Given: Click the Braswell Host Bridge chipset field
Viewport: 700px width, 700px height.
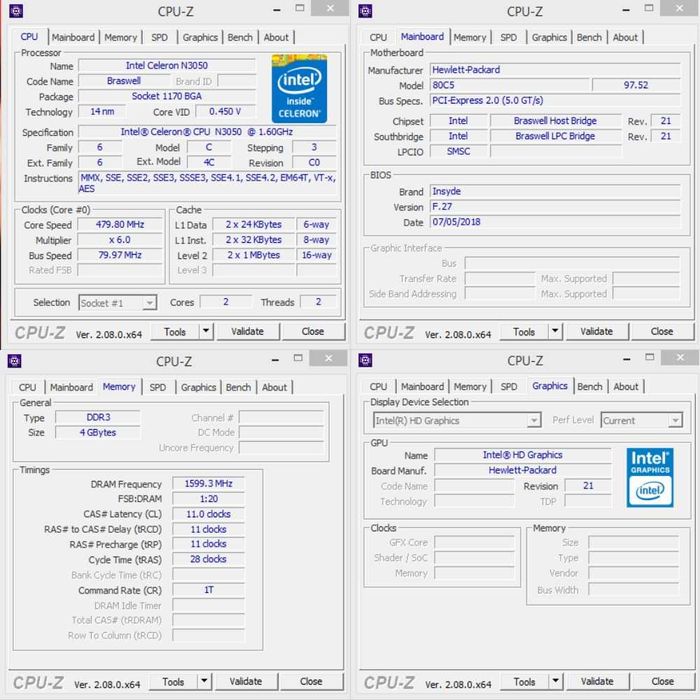Looking at the screenshot, I should 555,121.
